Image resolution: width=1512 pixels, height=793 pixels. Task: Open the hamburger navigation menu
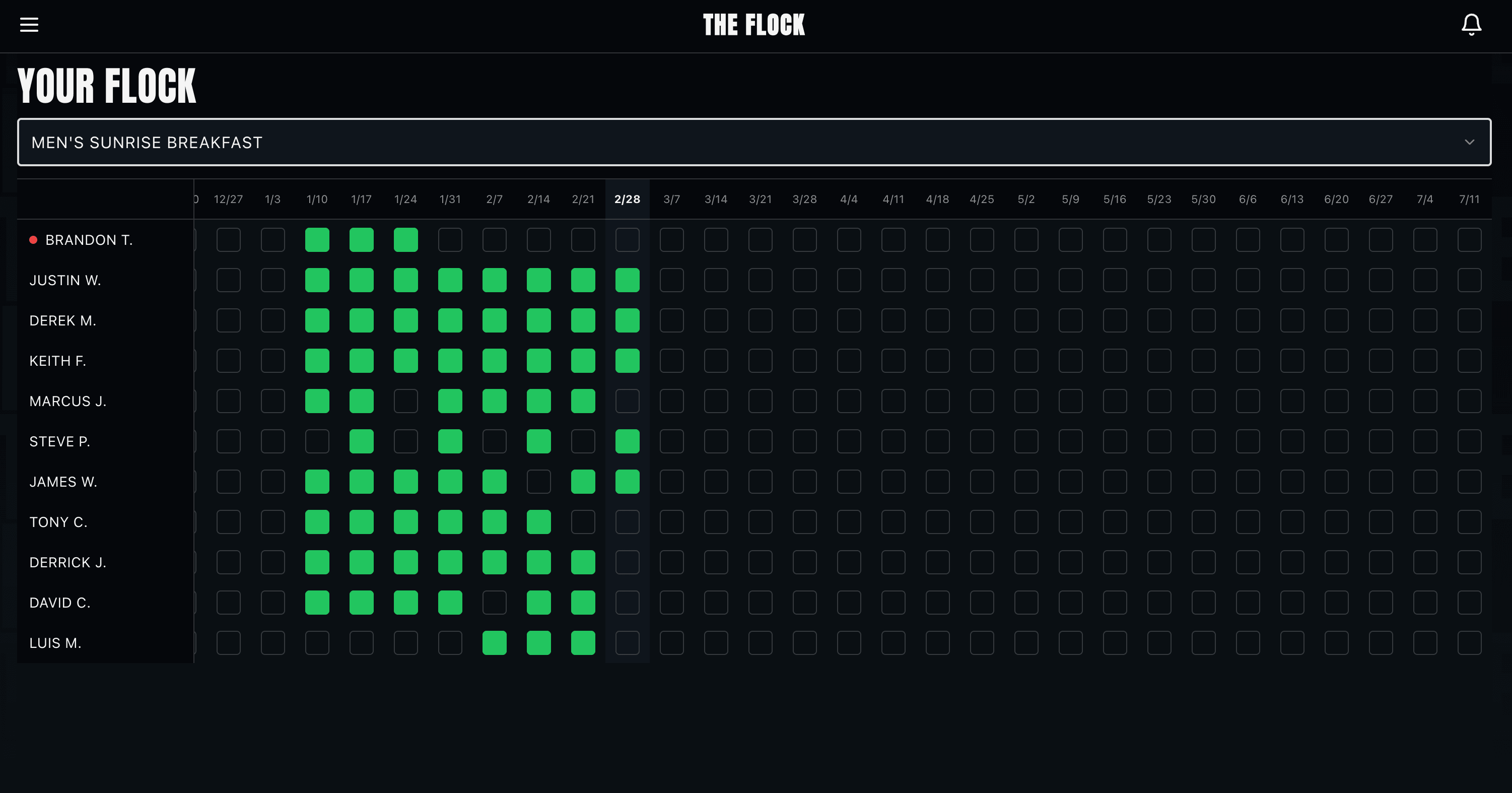click(x=29, y=25)
